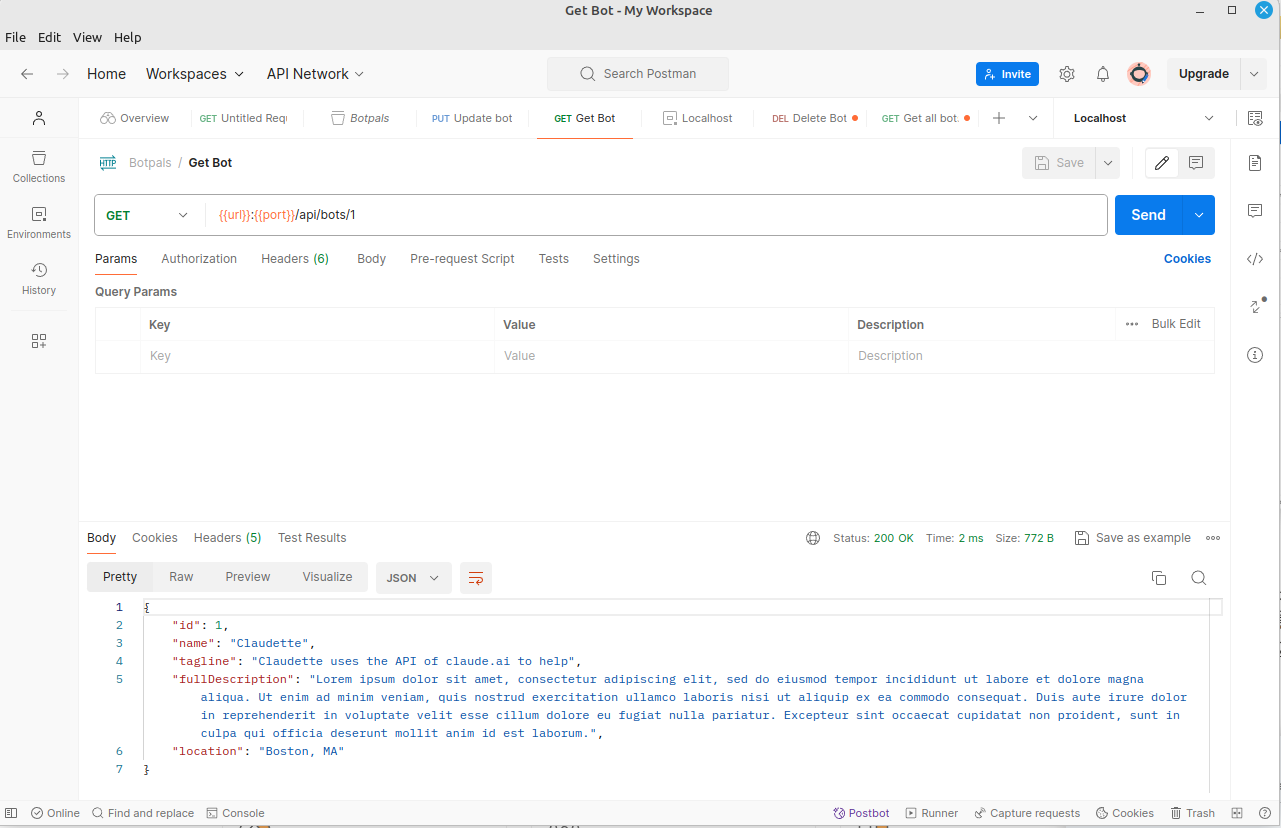Open the Help menu
Screen dimensions: 1281x828
pos(128,37)
